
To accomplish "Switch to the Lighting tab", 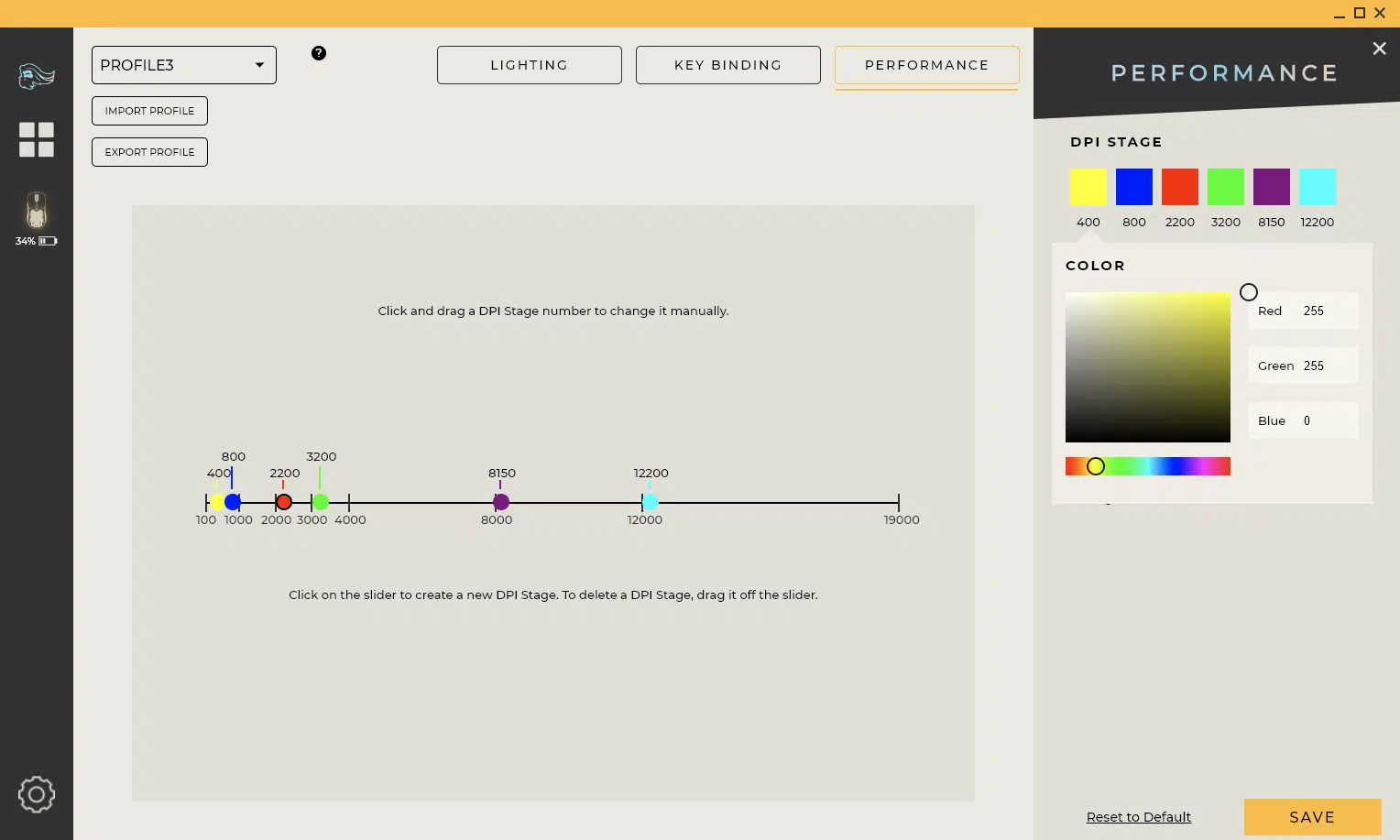I will (529, 65).
